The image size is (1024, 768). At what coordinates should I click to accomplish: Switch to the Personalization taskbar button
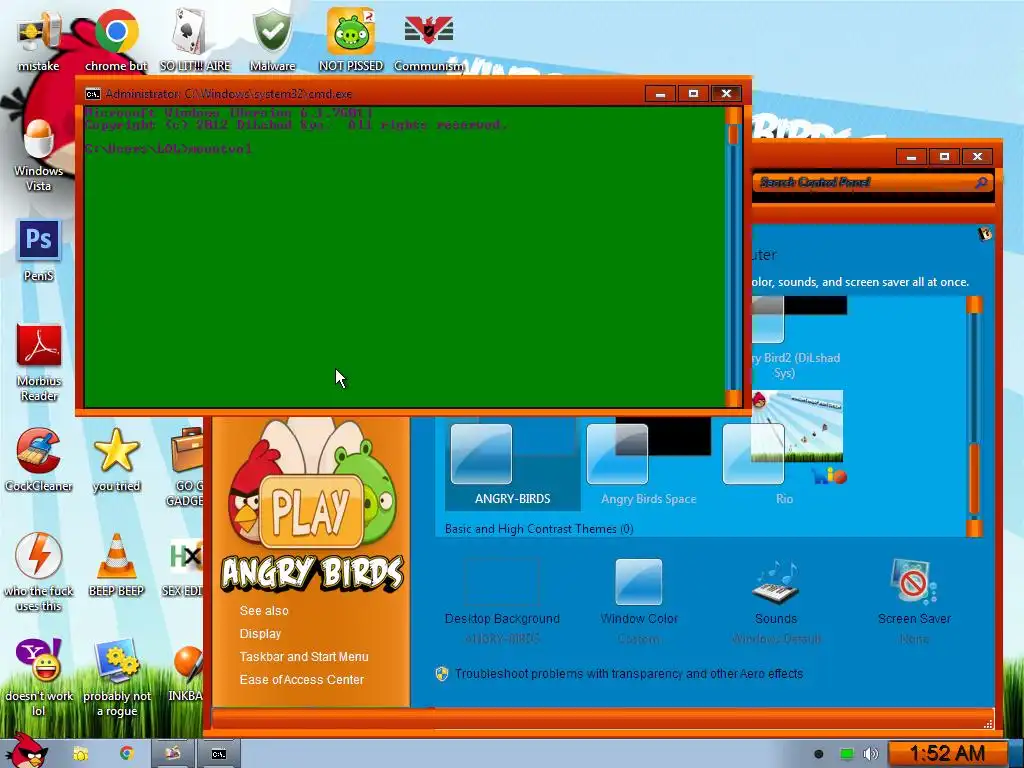(172, 754)
